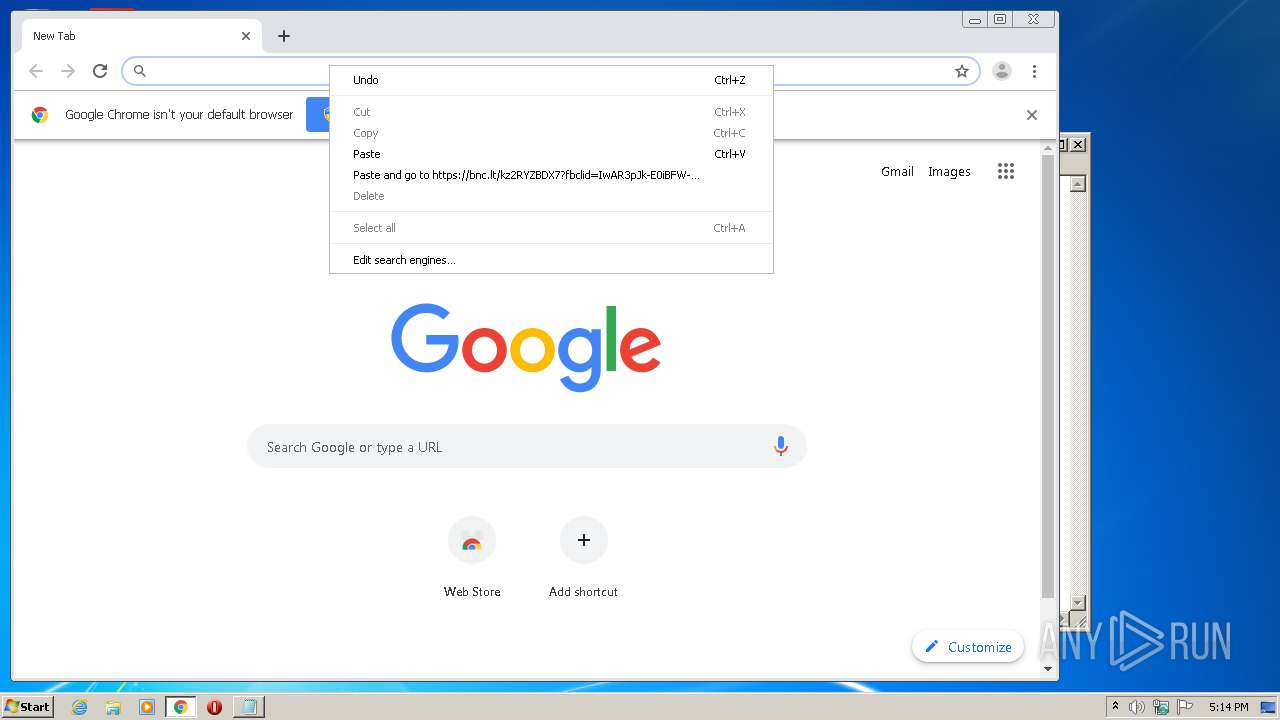Open Opera icon in the taskbar

214,707
